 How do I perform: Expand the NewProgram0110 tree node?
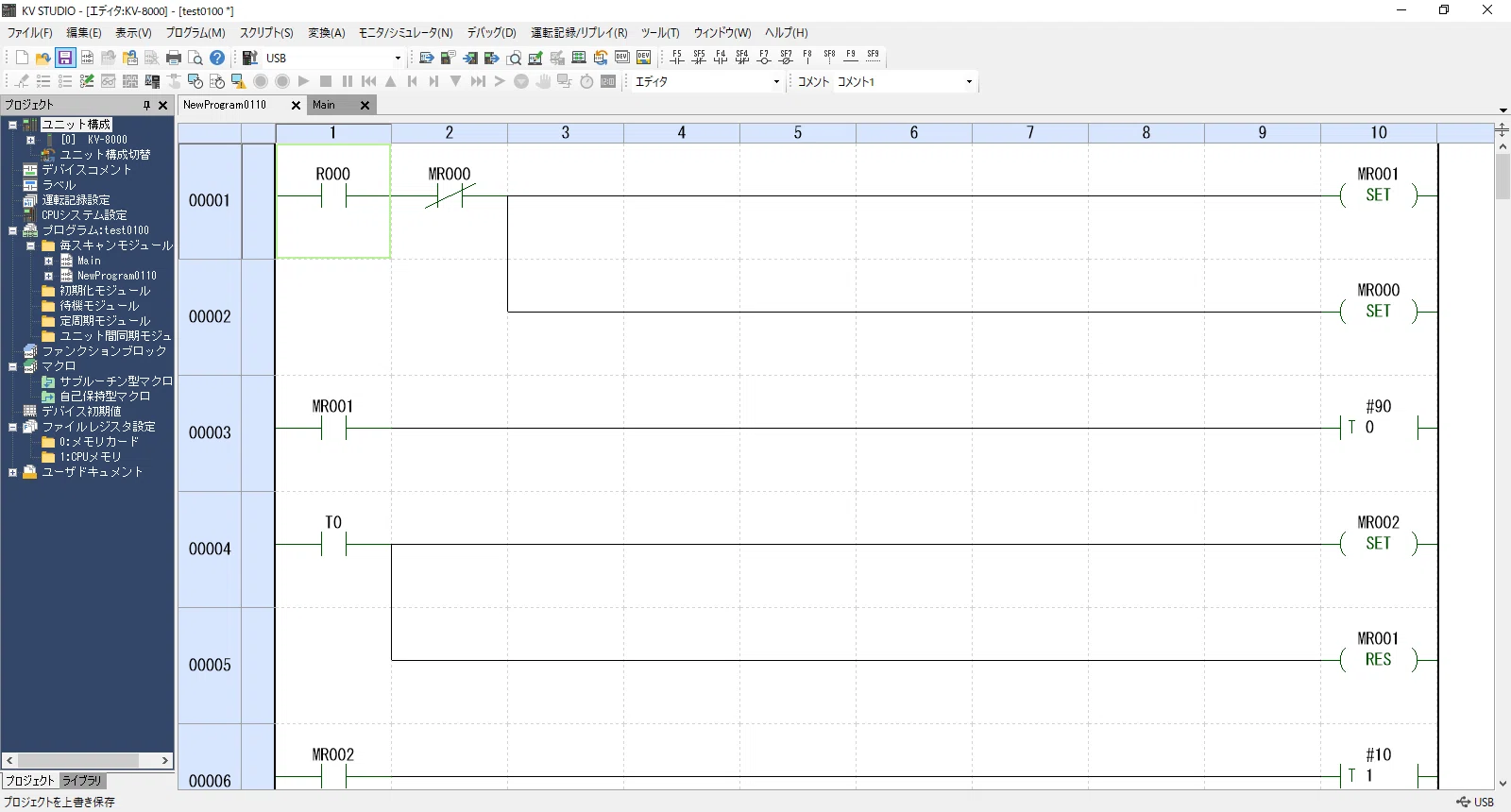(x=48, y=276)
